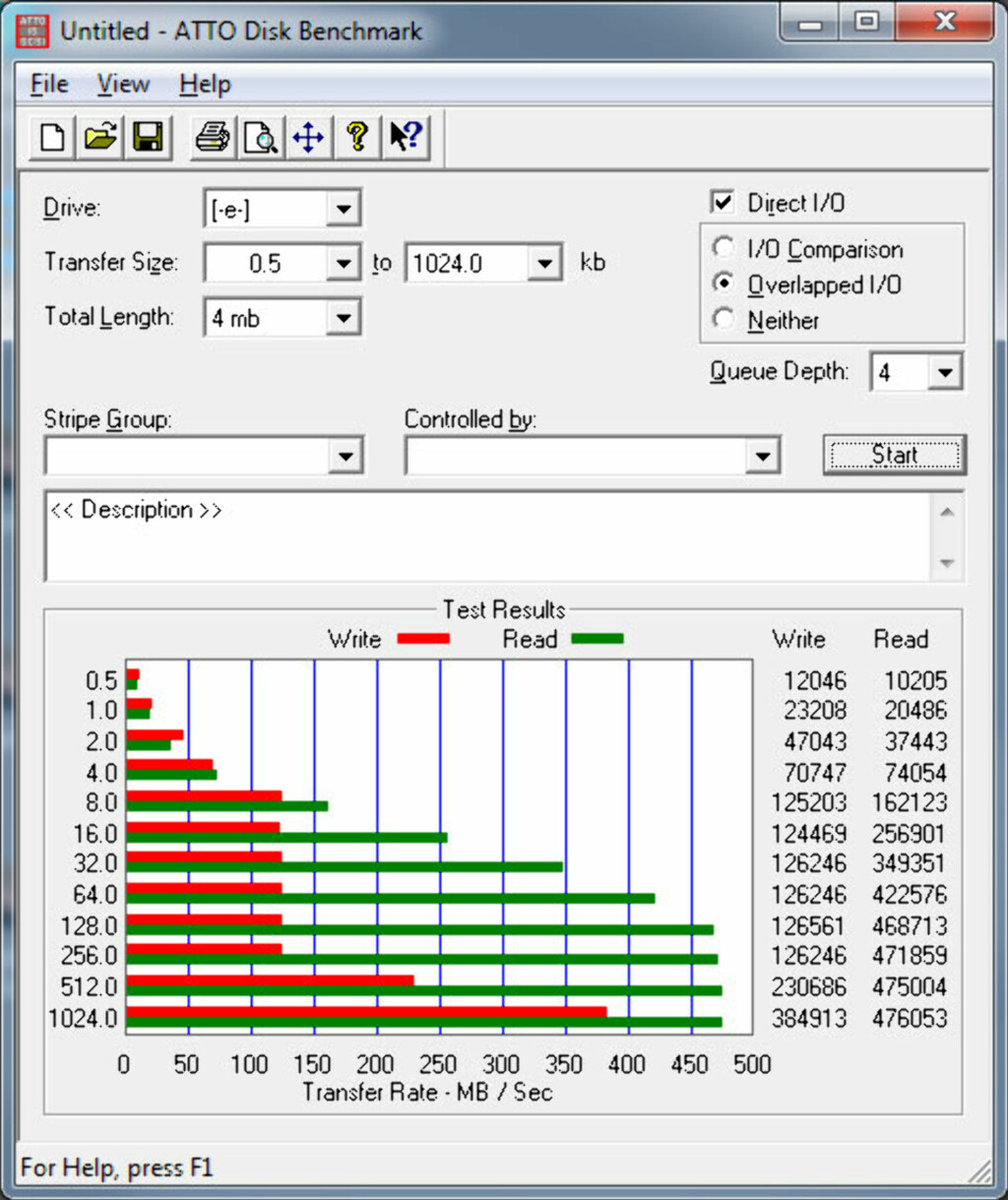
Task: Click the Description scrollbar up arrow
Action: click(947, 512)
